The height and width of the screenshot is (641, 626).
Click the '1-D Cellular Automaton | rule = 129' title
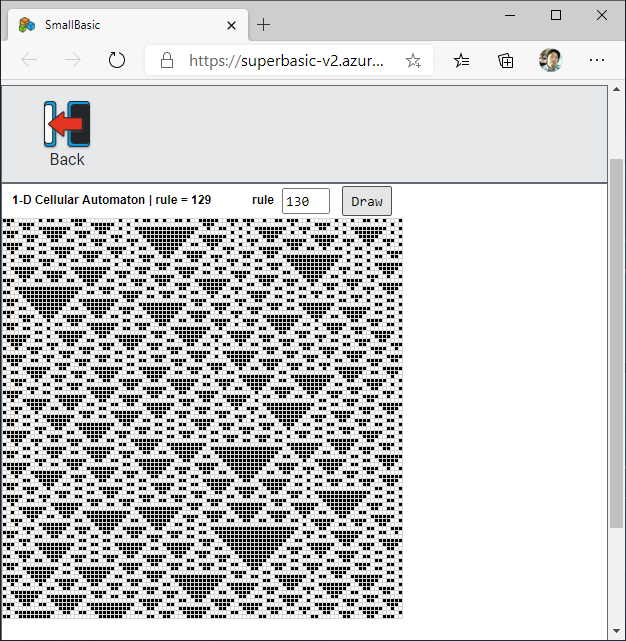tap(112, 200)
